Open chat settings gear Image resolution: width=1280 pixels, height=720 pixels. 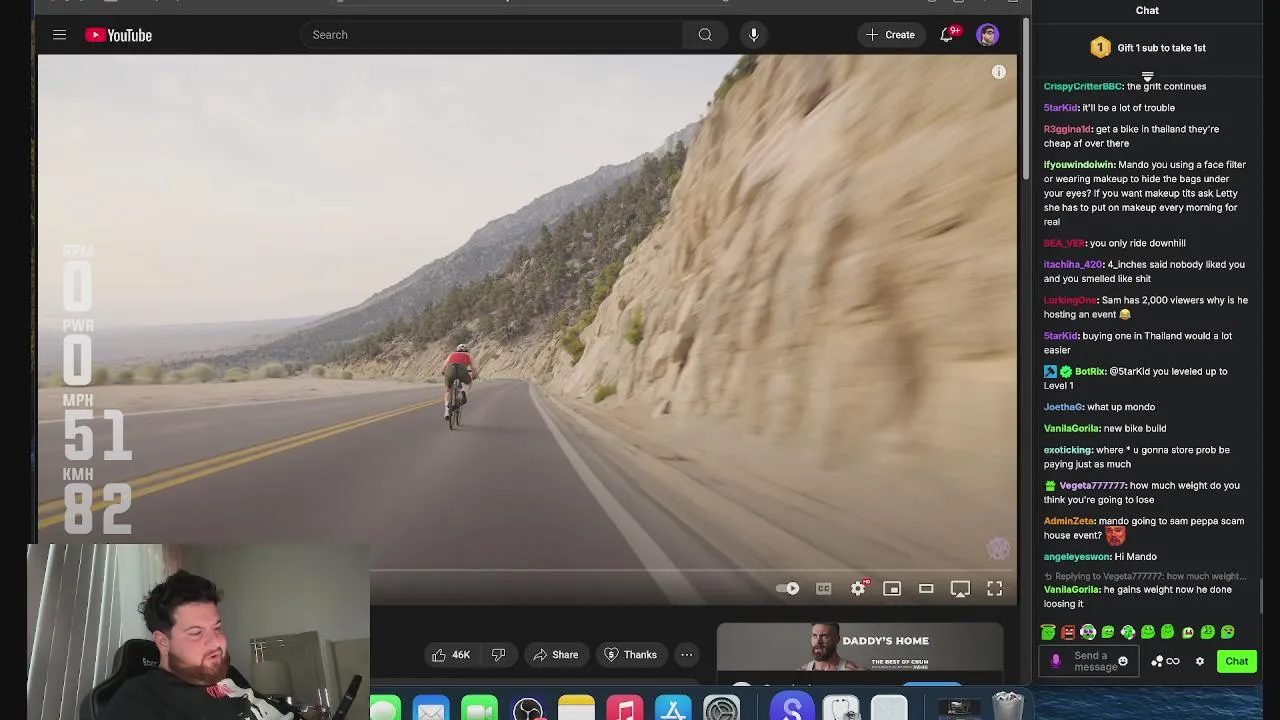[1200, 661]
